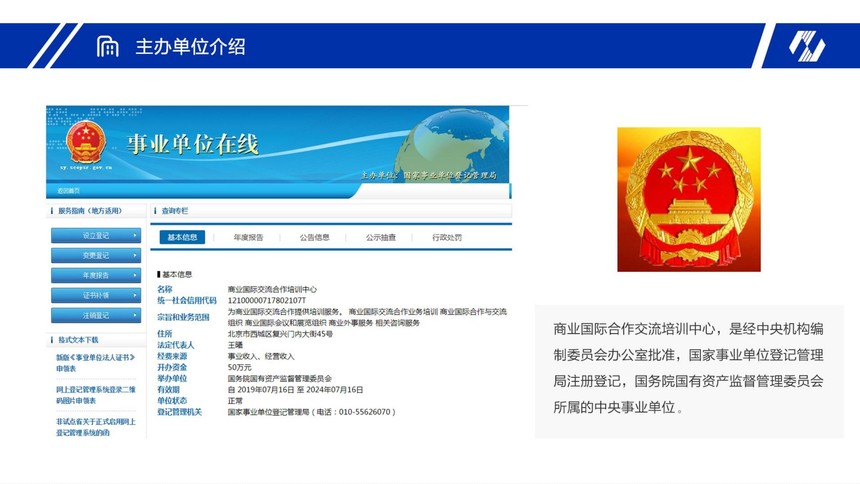Select the 基本信息 tab
860x484 pixels.
point(182,237)
